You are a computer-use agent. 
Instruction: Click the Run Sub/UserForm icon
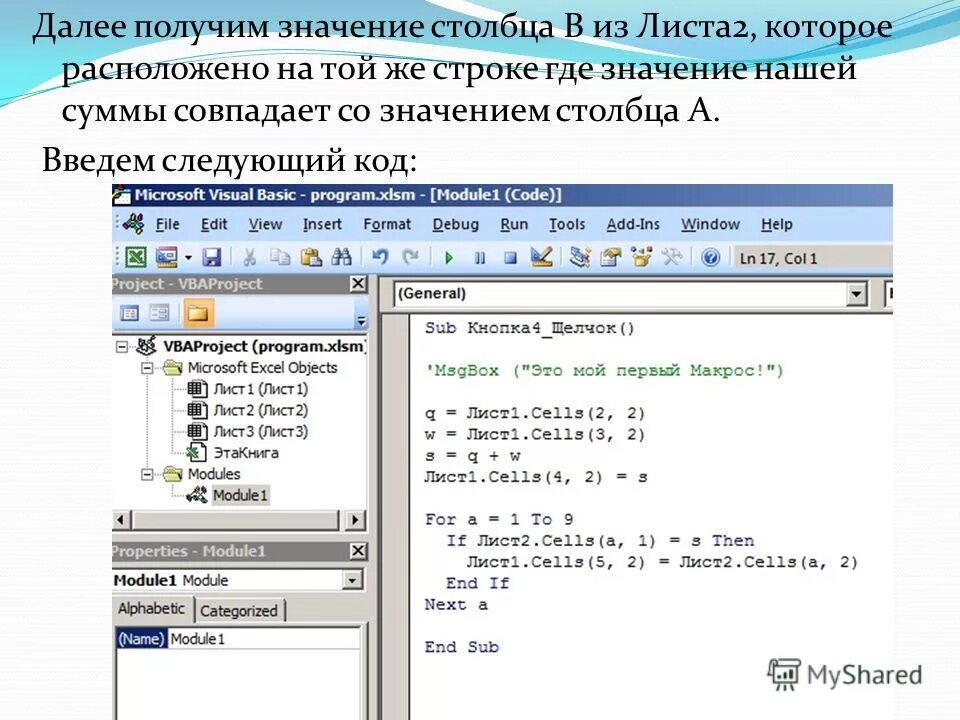(x=448, y=257)
